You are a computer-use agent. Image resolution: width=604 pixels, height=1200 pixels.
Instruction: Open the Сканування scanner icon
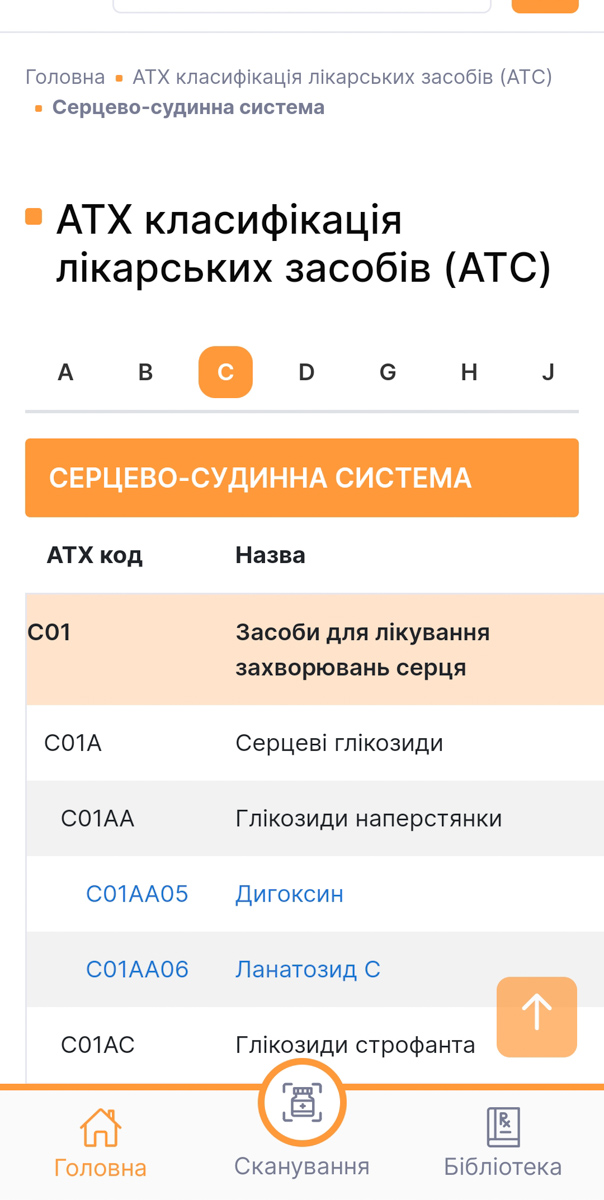click(x=302, y=1103)
